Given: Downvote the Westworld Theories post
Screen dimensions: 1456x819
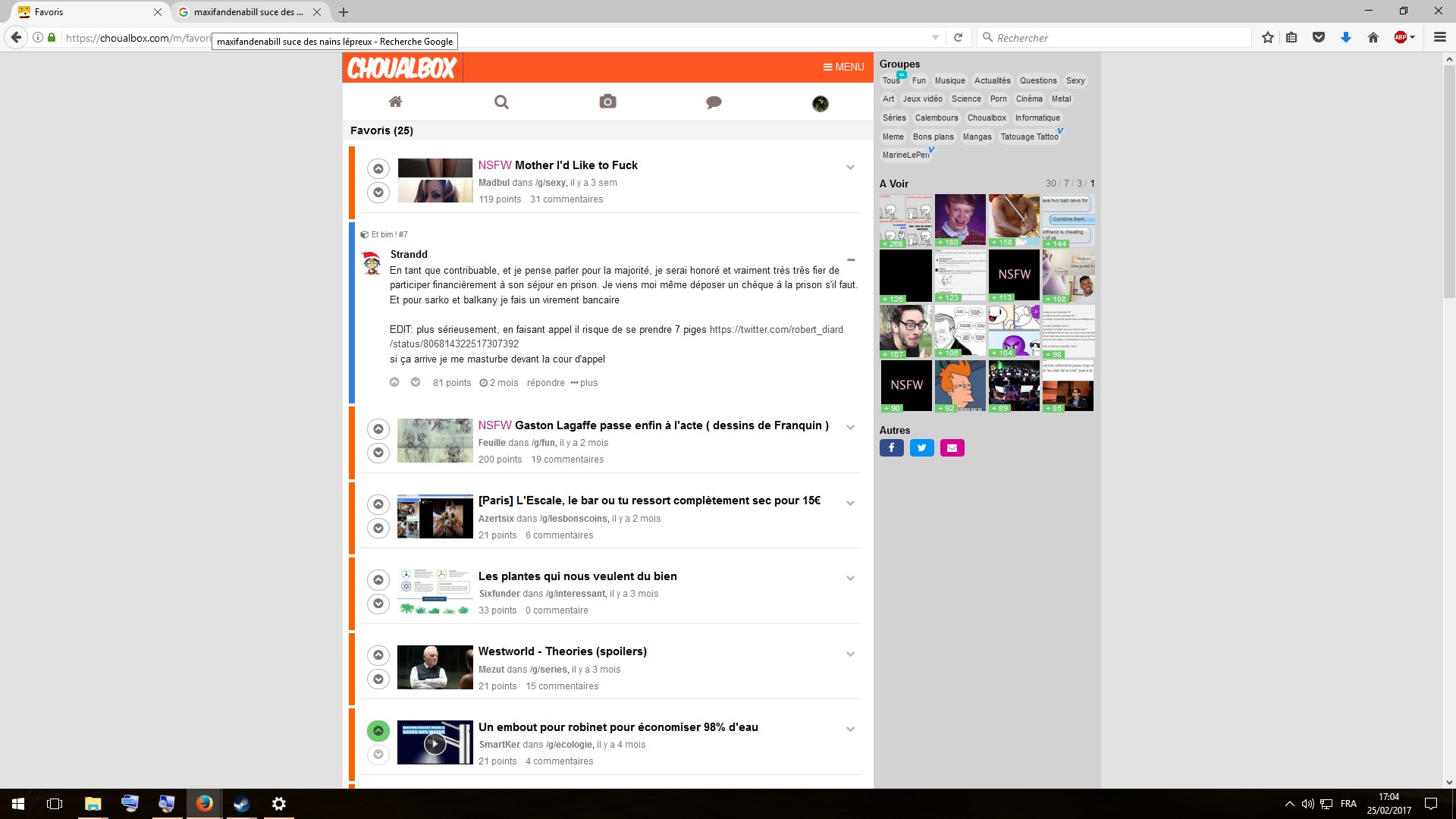Looking at the screenshot, I should (x=378, y=679).
